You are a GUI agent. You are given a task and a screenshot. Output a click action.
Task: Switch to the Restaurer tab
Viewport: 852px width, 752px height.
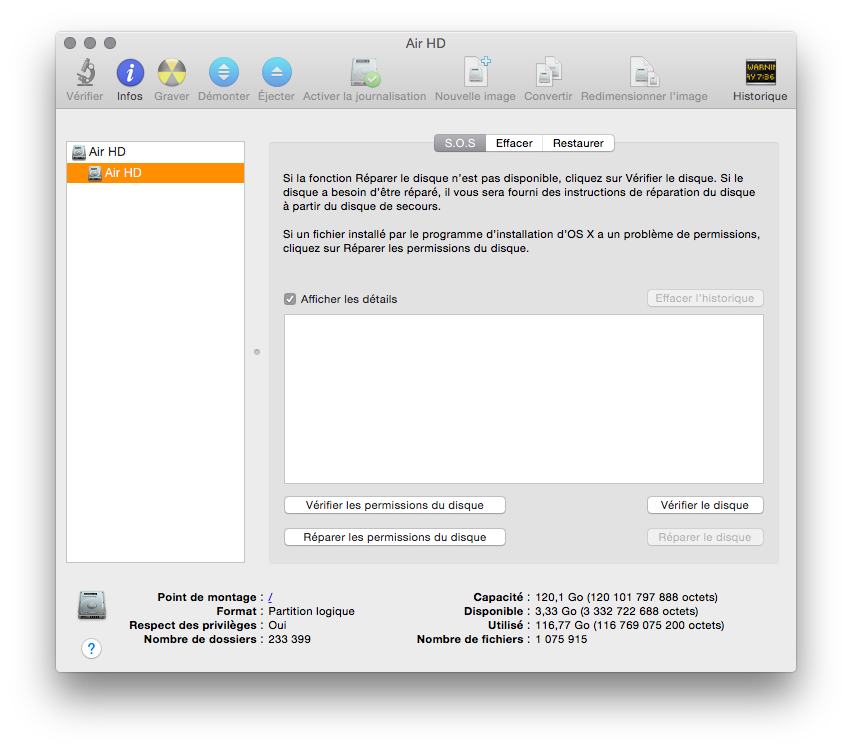[578, 143]
